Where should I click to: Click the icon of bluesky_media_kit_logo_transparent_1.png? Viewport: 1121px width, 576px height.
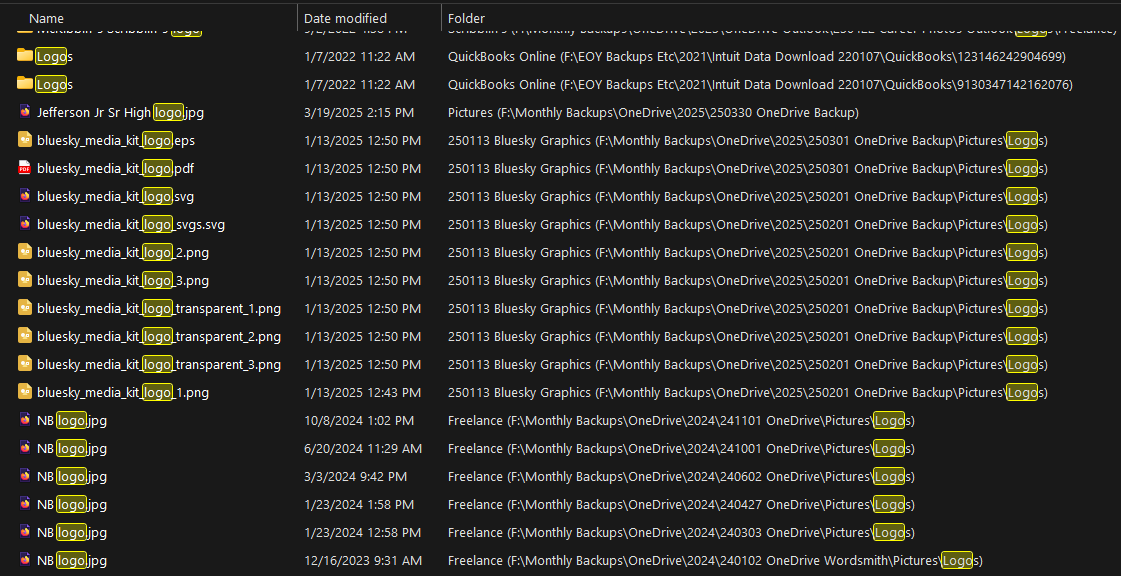(25, 308)
